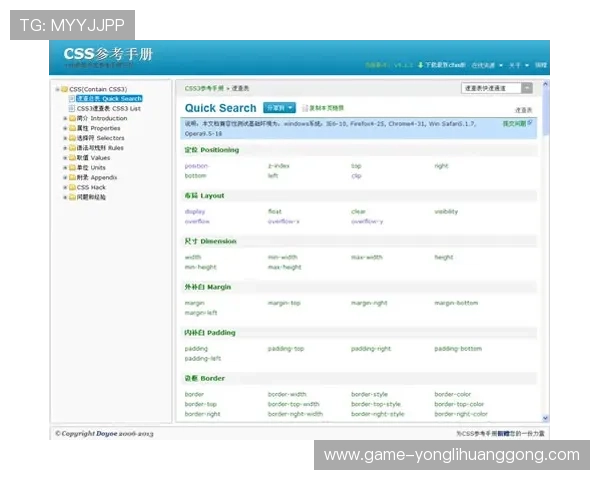
Task: Click the Values folder icon
Action: pos(72,157)
